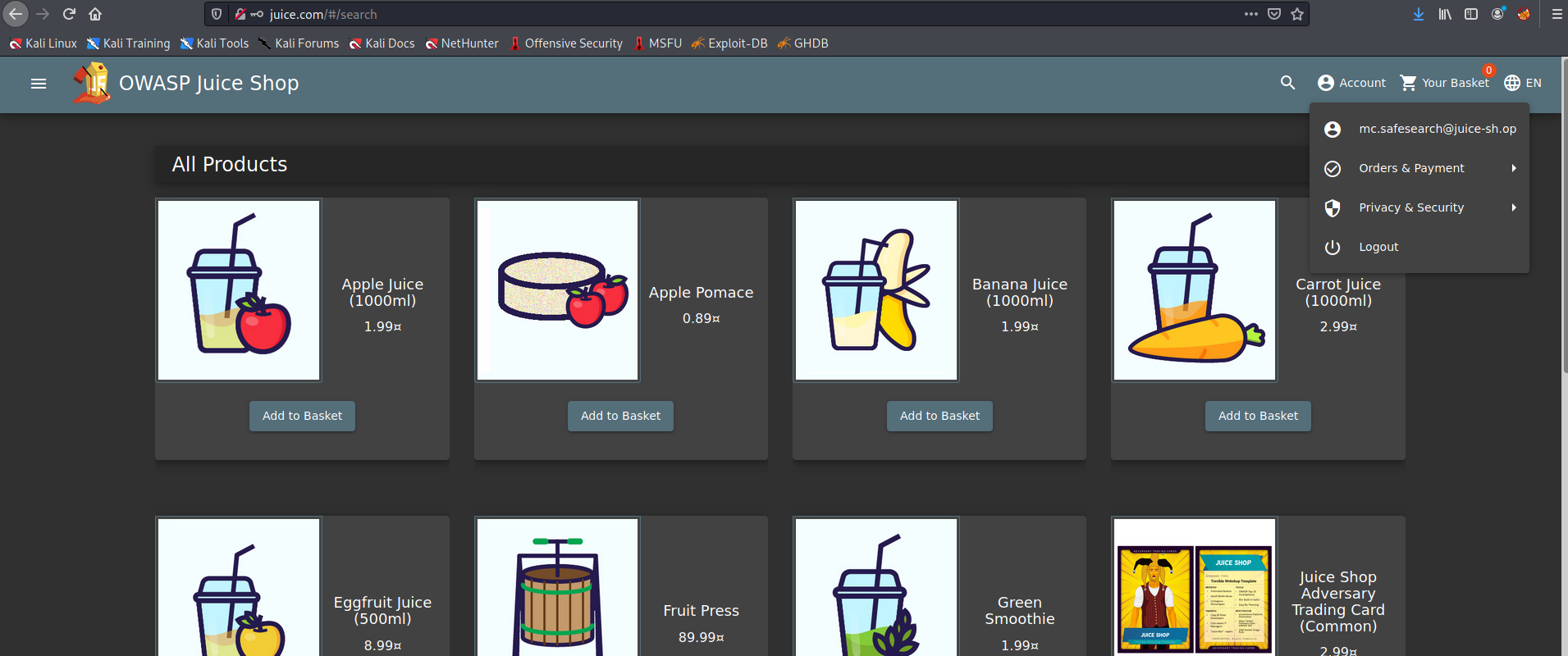Reload the page
The height and width of the screenshot is (656, 1568).
click(x=69, y=14)
